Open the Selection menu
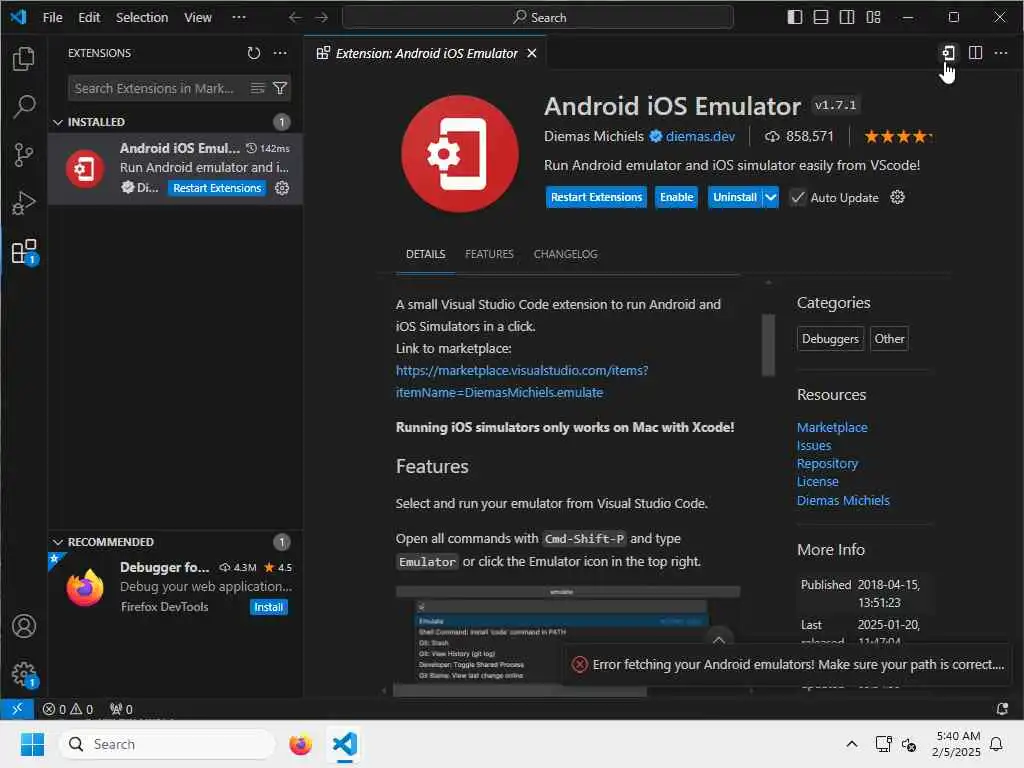 142,17
